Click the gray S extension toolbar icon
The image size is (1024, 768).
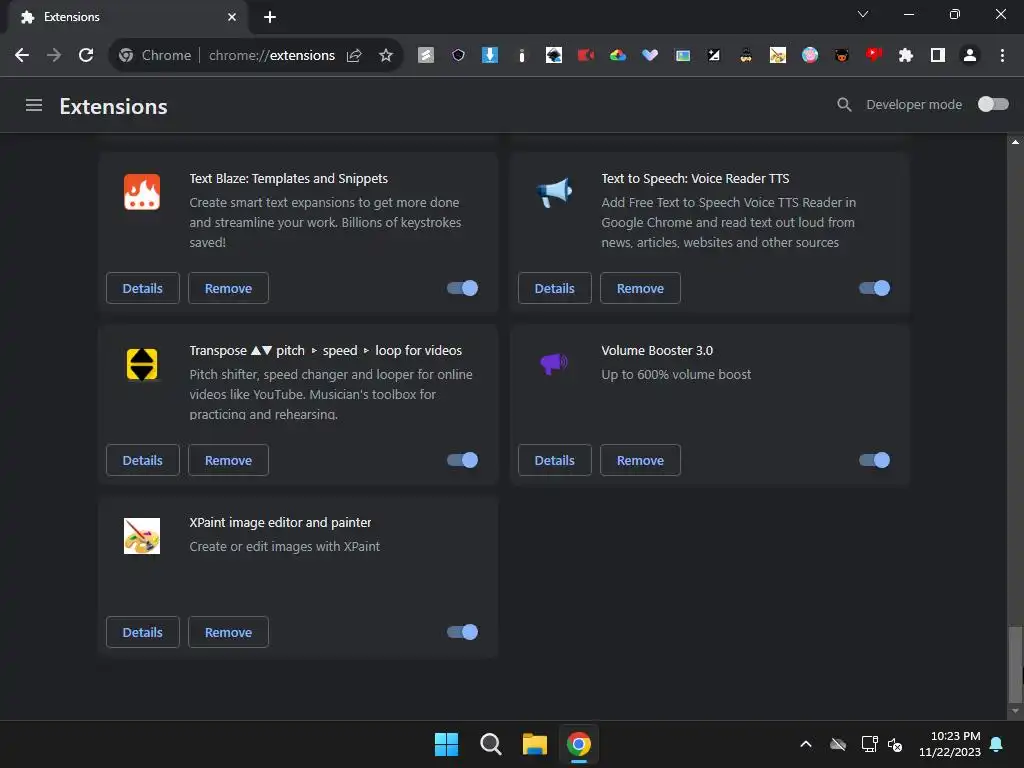(426, 55)
